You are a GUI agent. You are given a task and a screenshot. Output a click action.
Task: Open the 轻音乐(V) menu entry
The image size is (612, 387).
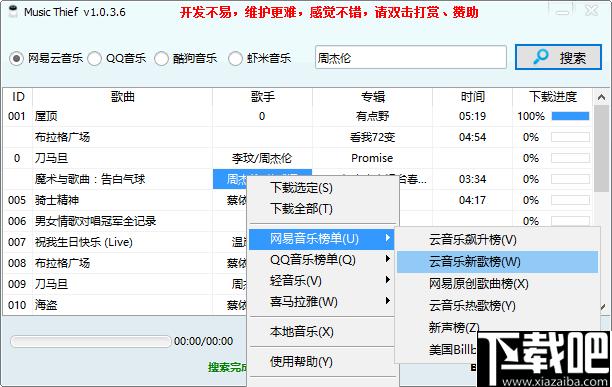click(322, 280)
